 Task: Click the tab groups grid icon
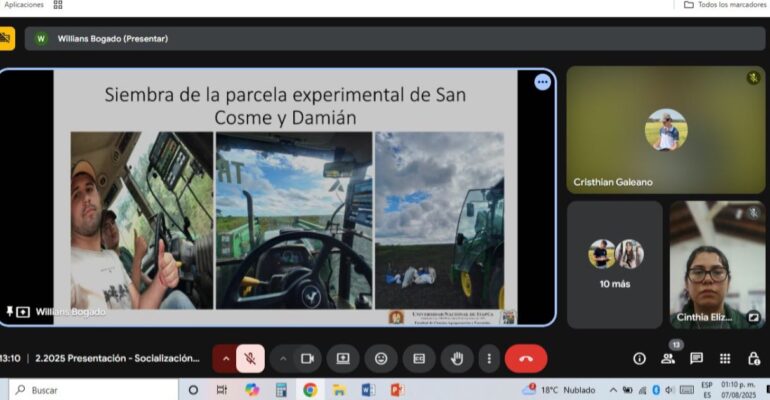tap(58, 4)
